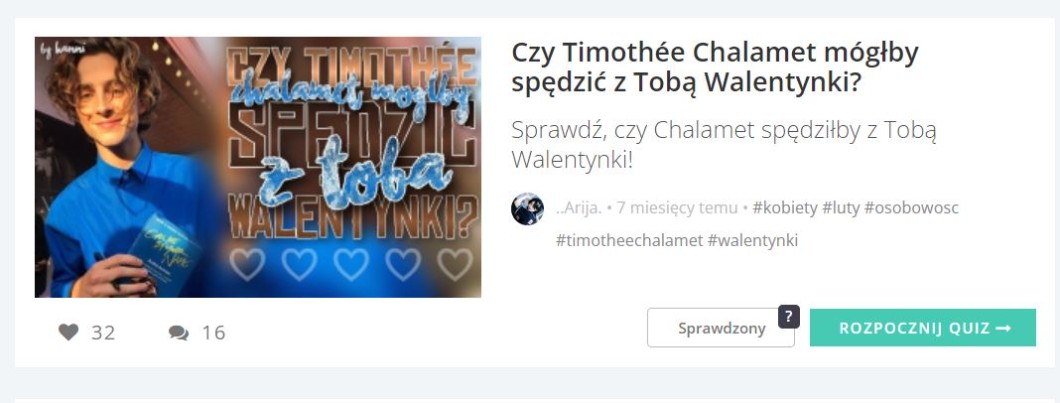Image resolution: width=1060 pixels, height=403 pixels.
Task: Click the 16 comments count
Action: point(214,333)
